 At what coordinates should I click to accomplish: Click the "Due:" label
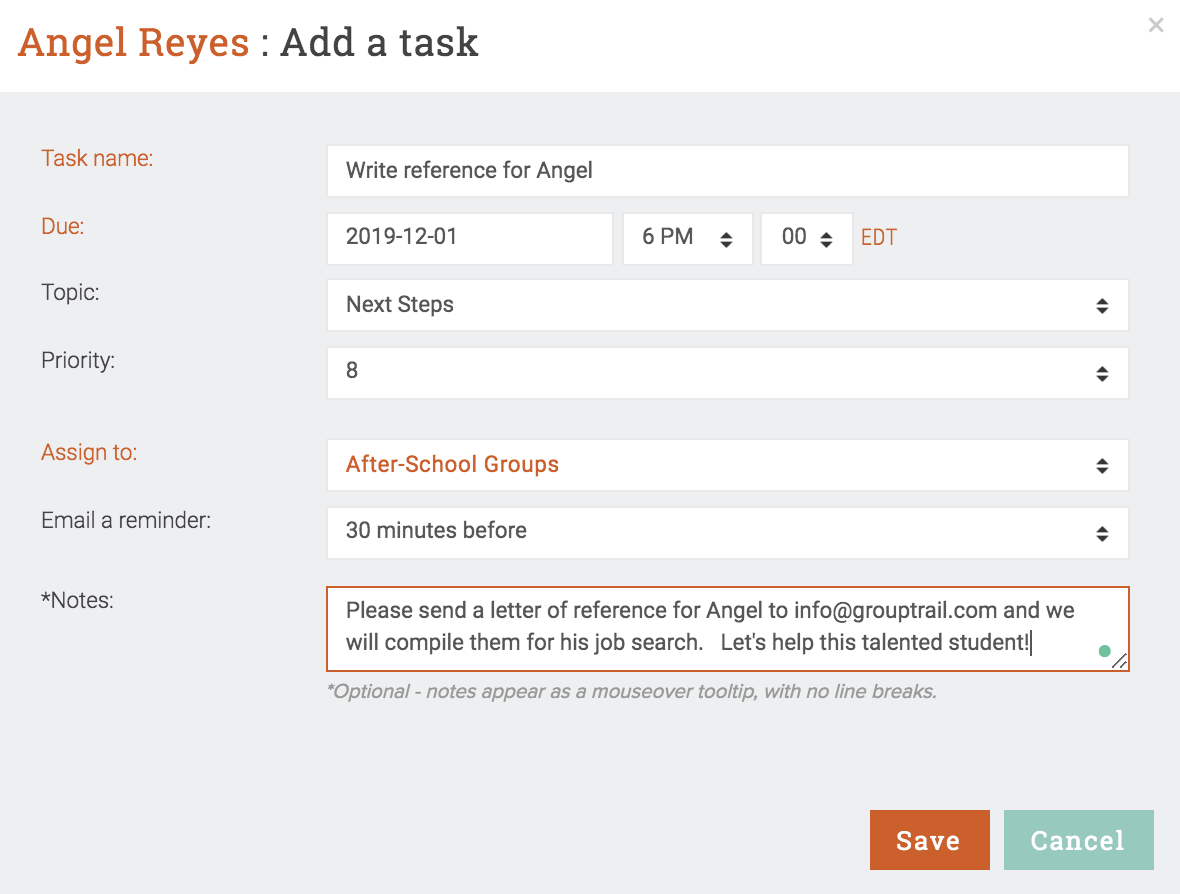[62, 226]
